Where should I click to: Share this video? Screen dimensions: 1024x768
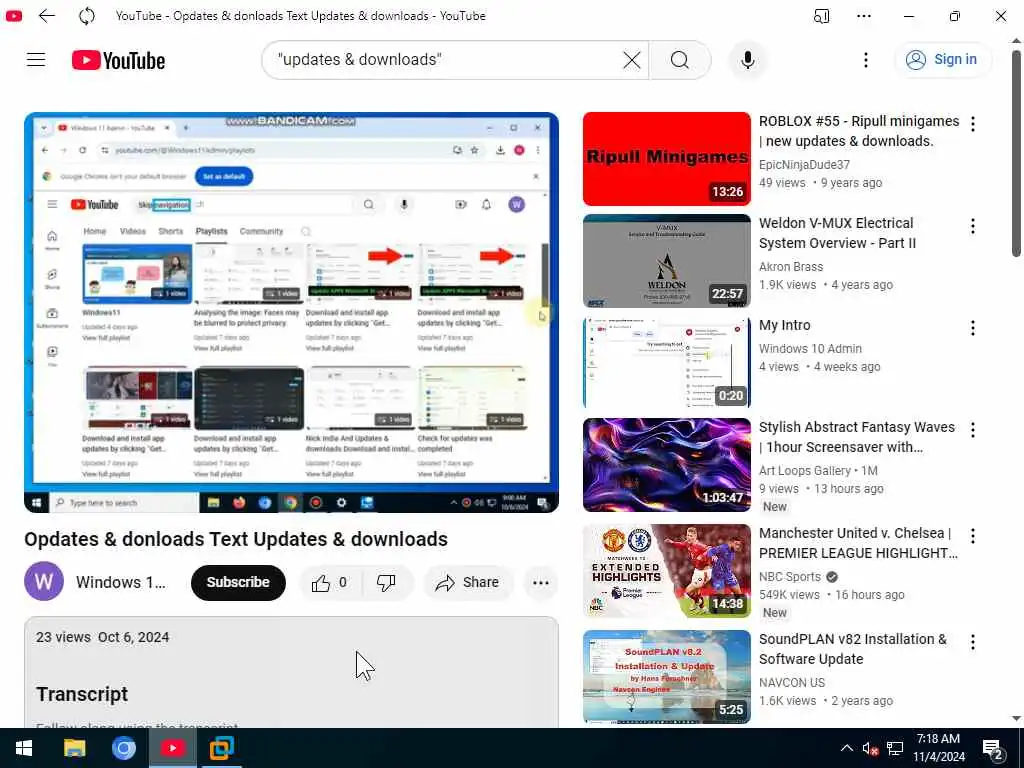[x=468, y=583]
